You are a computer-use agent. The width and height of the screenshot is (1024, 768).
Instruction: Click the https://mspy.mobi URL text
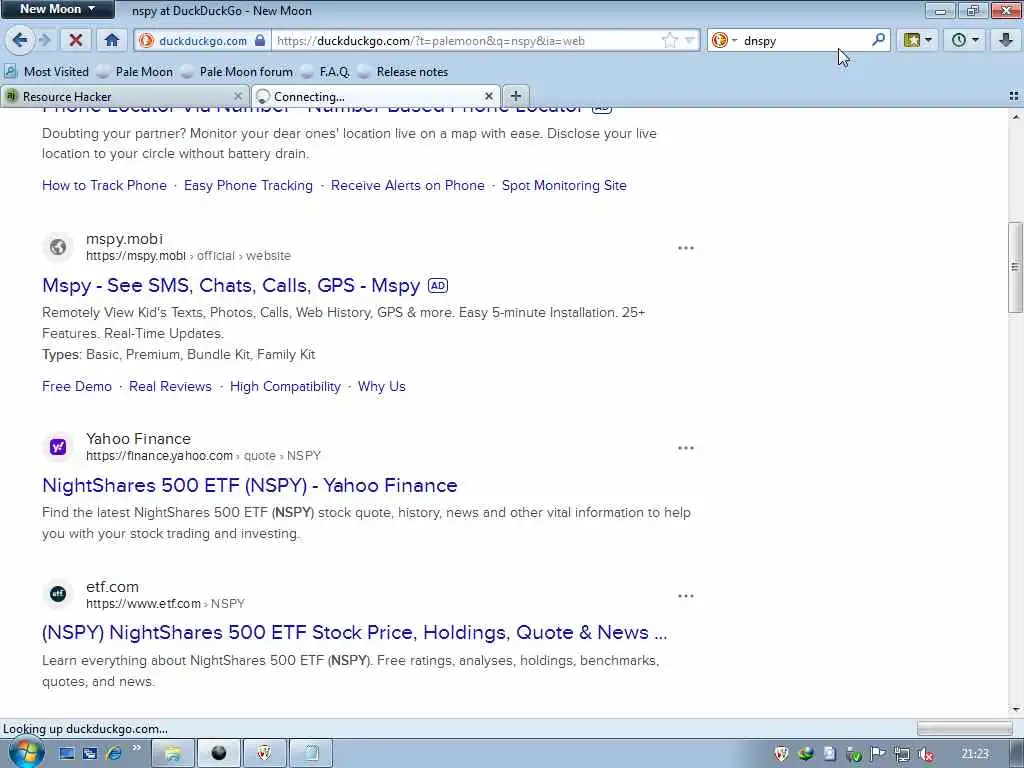click(136, 256)
